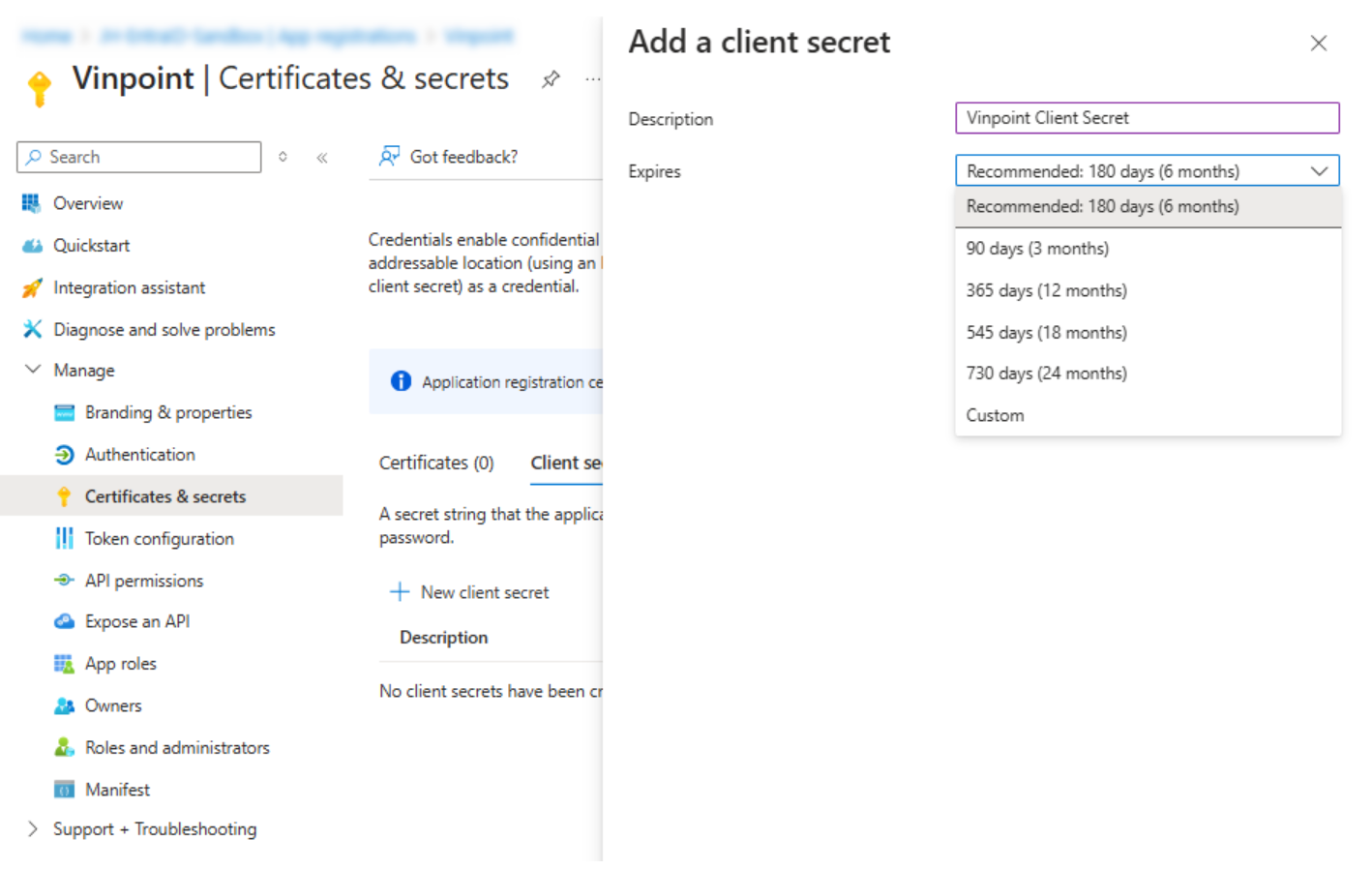Viewport: 1372px width, 869px height.
Task: Open Authentication settings
Action: tap(140, 455)
